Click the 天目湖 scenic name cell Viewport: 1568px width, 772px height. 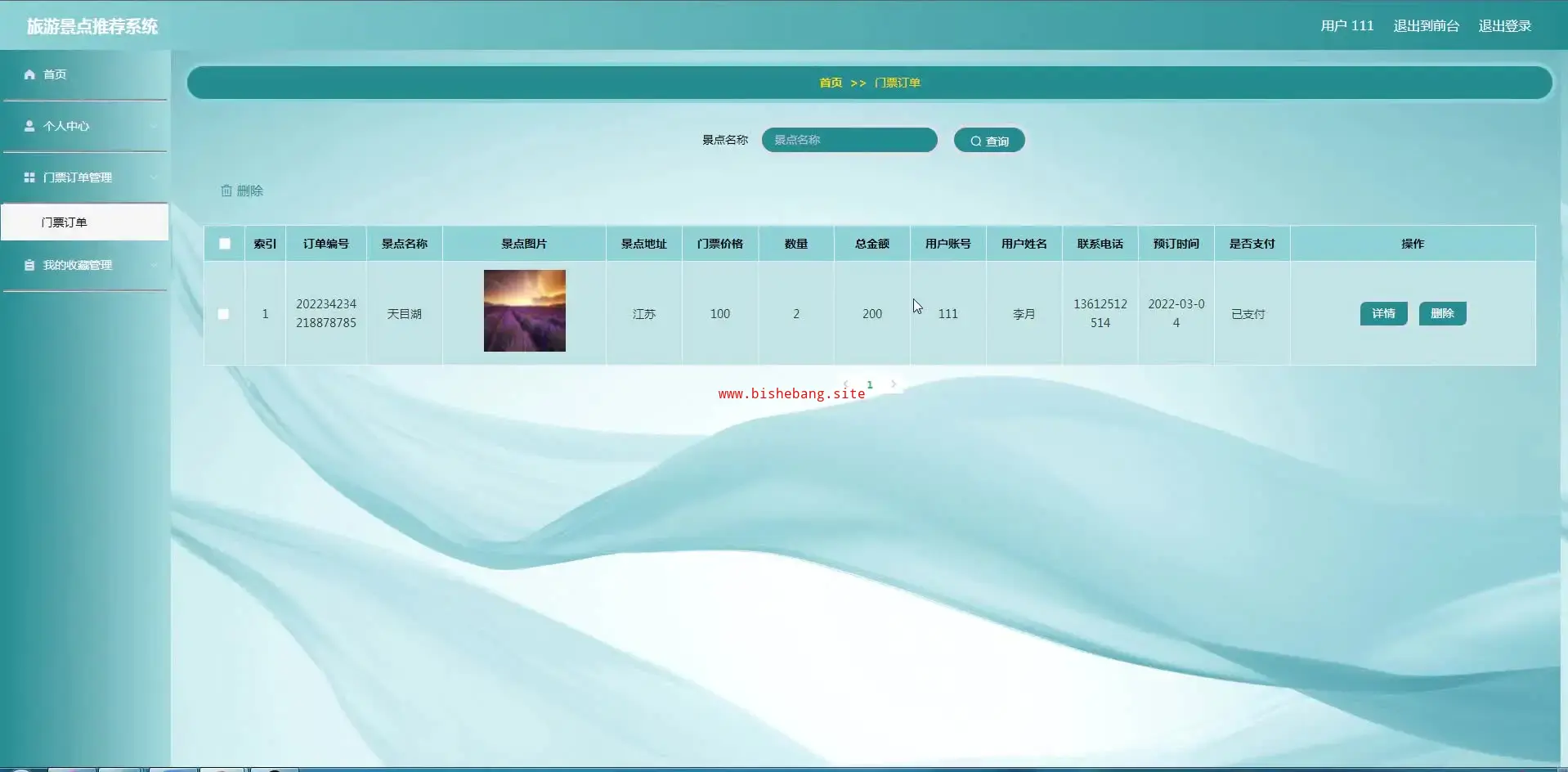[x=405, y=314]
